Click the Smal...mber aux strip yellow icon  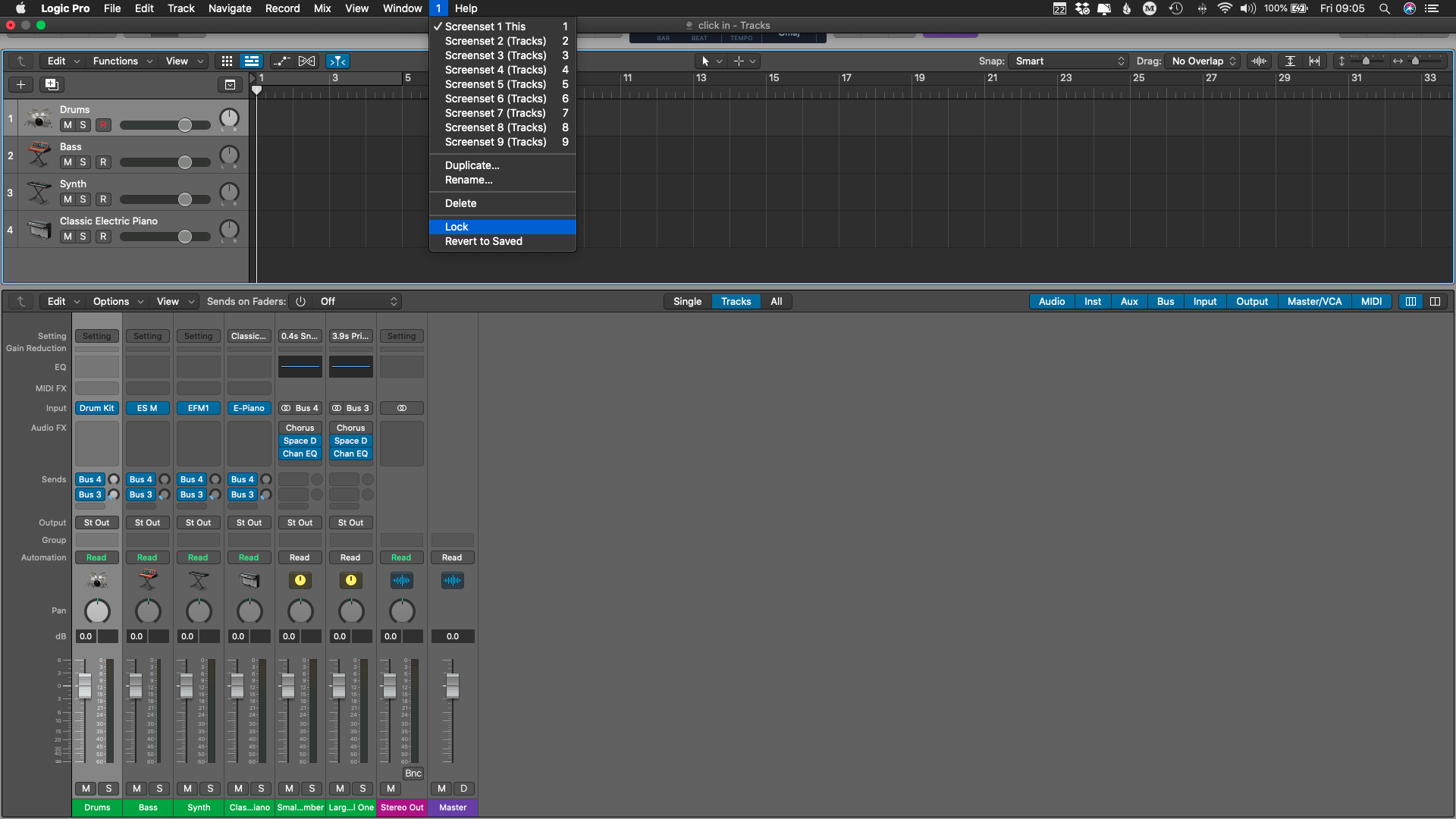click(300, 580)
